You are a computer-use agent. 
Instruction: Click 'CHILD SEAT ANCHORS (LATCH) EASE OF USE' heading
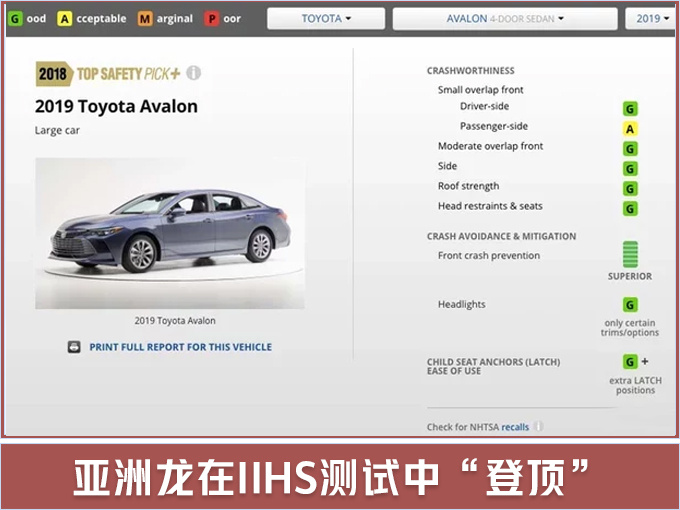coord(494,366)
